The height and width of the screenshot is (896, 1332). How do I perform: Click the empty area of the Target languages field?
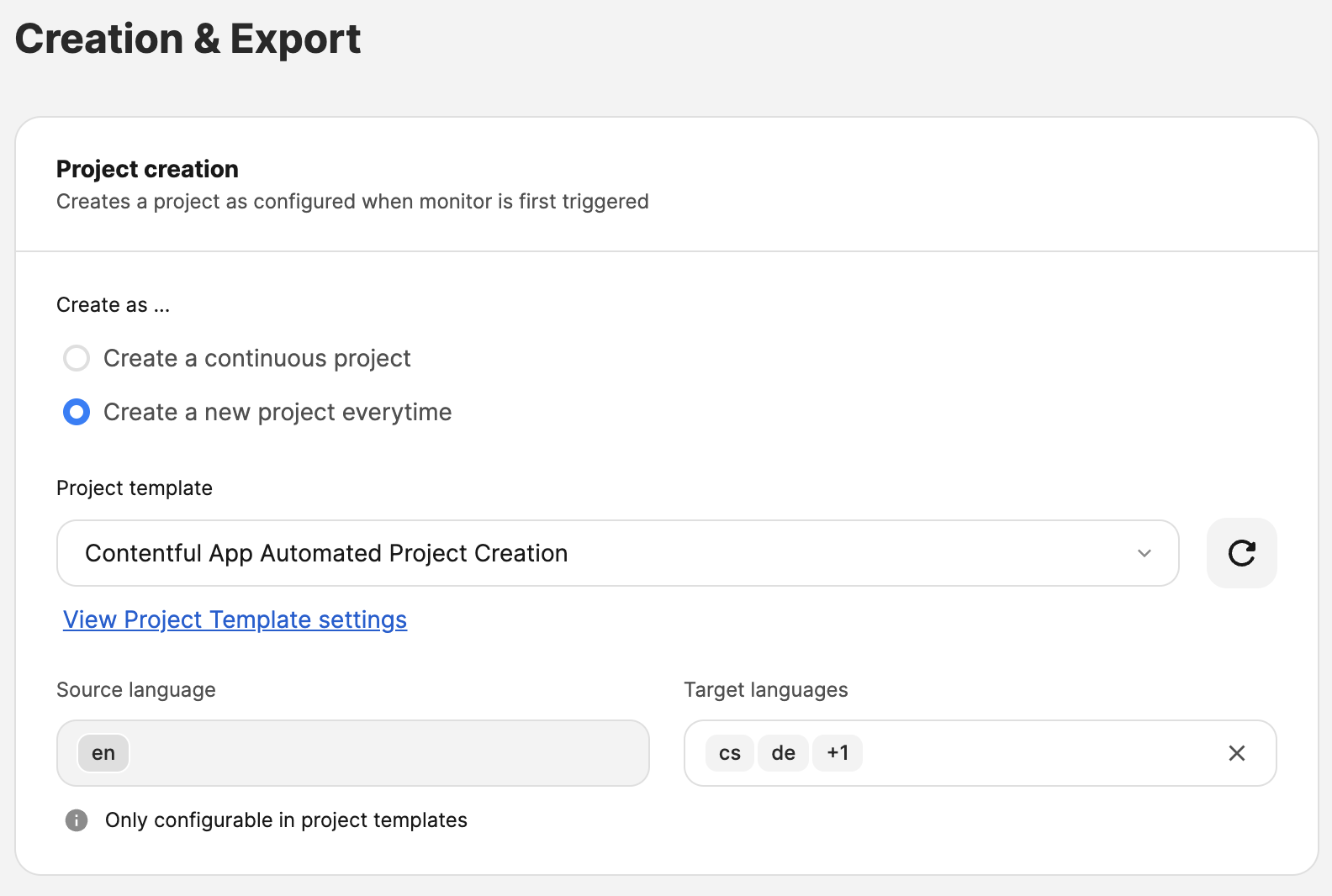click(x=1034, y=753)
